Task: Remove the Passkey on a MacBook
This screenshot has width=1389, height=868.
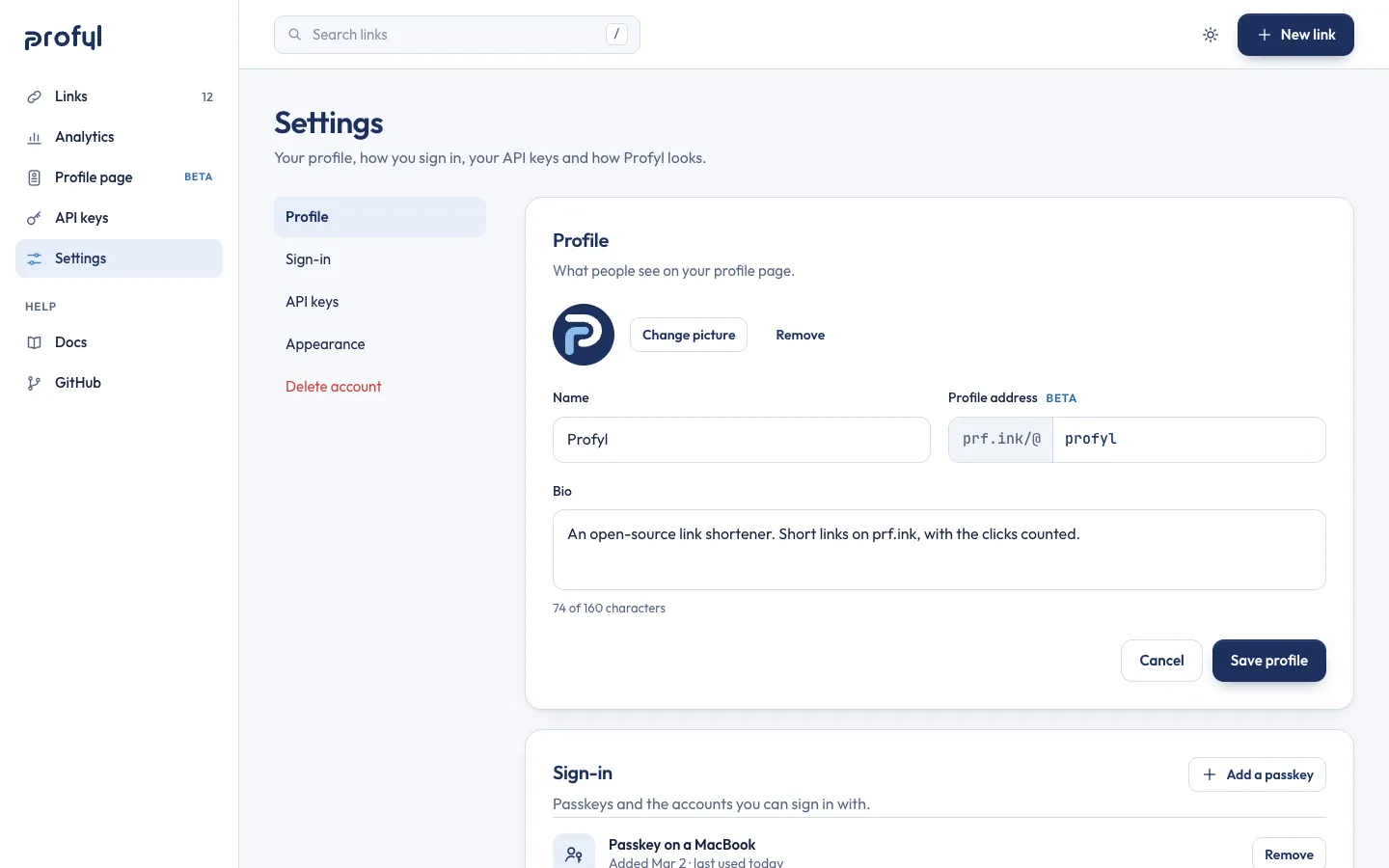Action: click(1289, 854)
